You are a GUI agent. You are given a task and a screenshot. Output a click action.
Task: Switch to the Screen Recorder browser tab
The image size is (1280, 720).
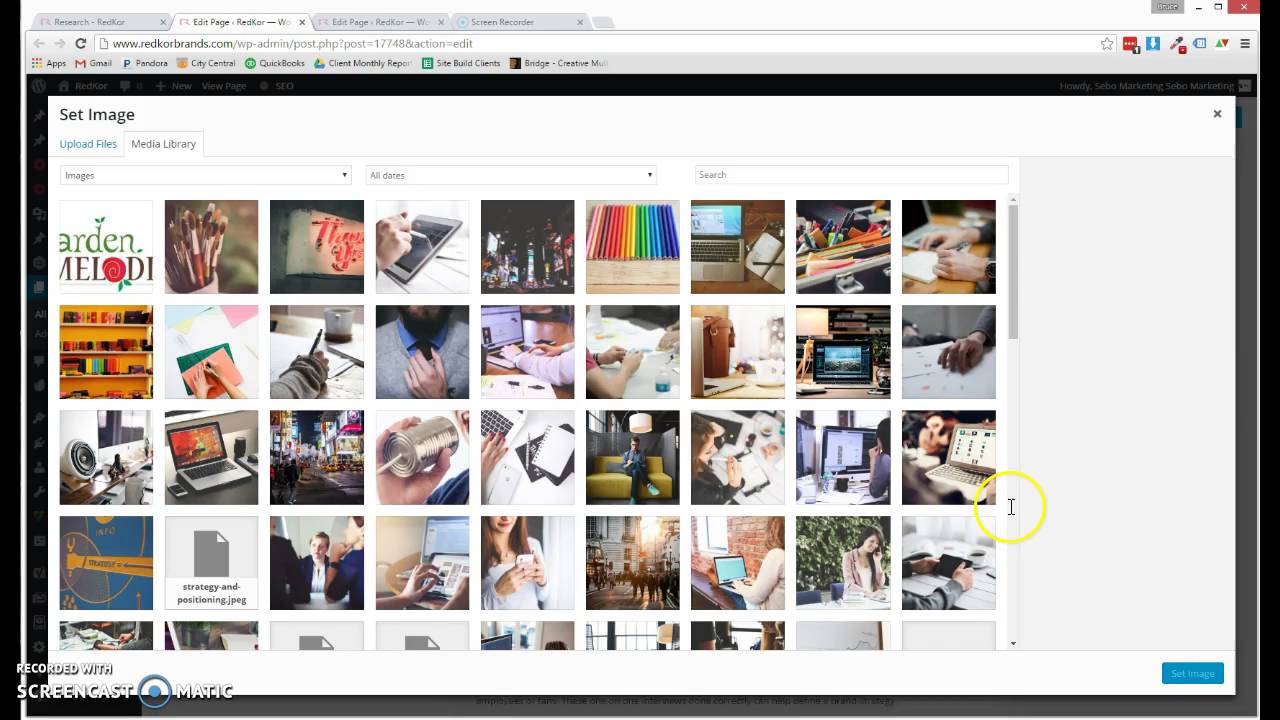tap(502, 22)
